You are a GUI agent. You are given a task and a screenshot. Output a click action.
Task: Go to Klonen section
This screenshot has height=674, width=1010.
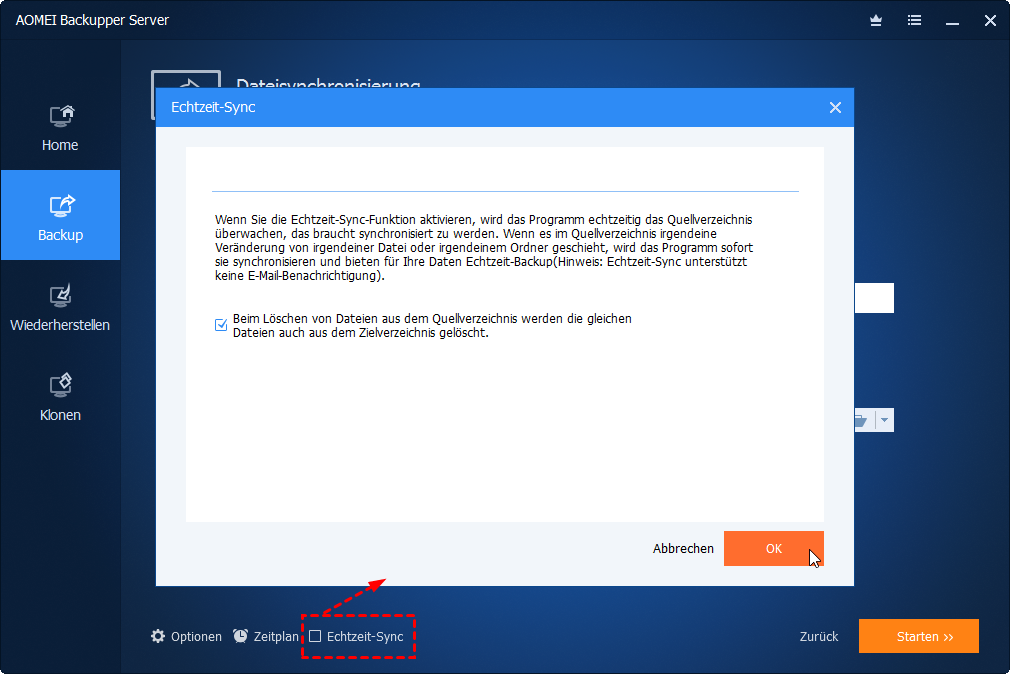(x=60, y=398)
